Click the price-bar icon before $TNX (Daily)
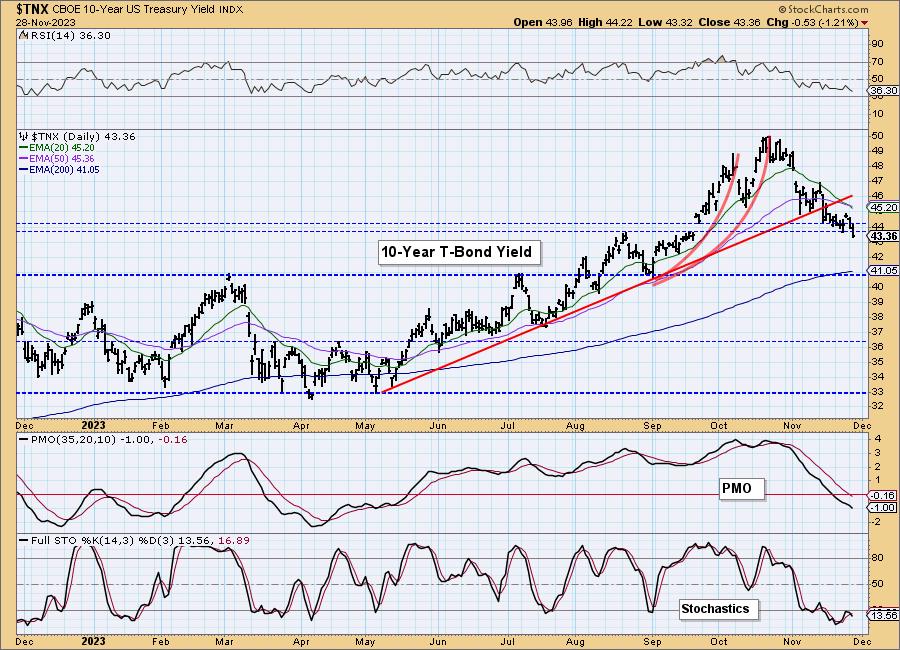The height and width of the screenshot is (650, 900). point(24,137)
